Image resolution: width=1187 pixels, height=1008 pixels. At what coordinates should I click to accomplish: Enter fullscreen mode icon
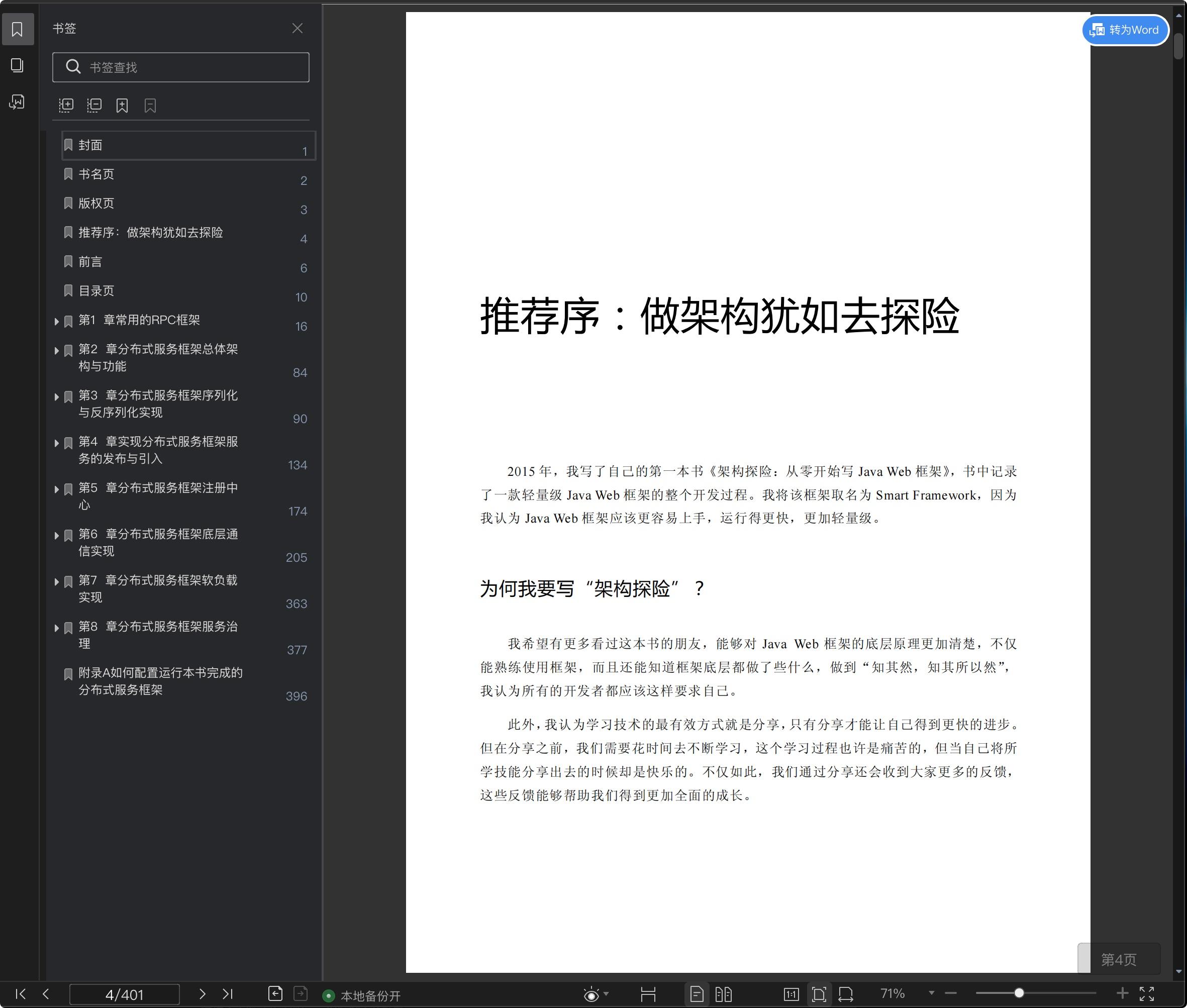tap(1147, 994)
